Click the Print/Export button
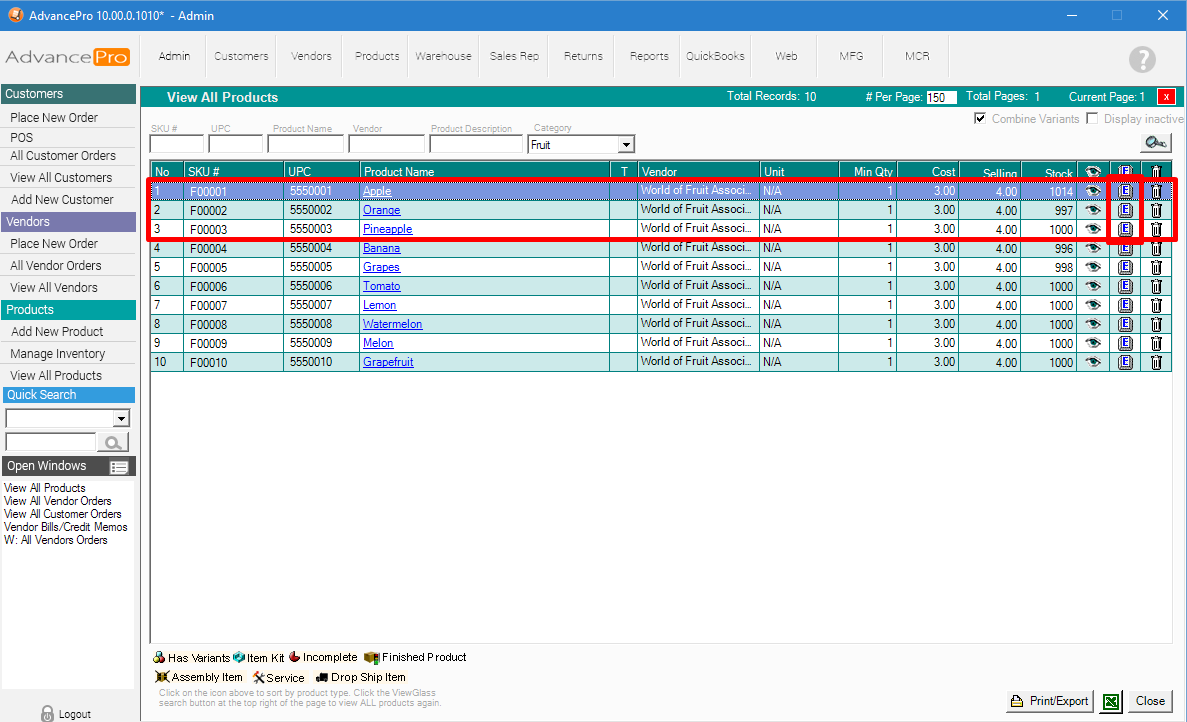The image size is (1187, 722). [1050, 701]
